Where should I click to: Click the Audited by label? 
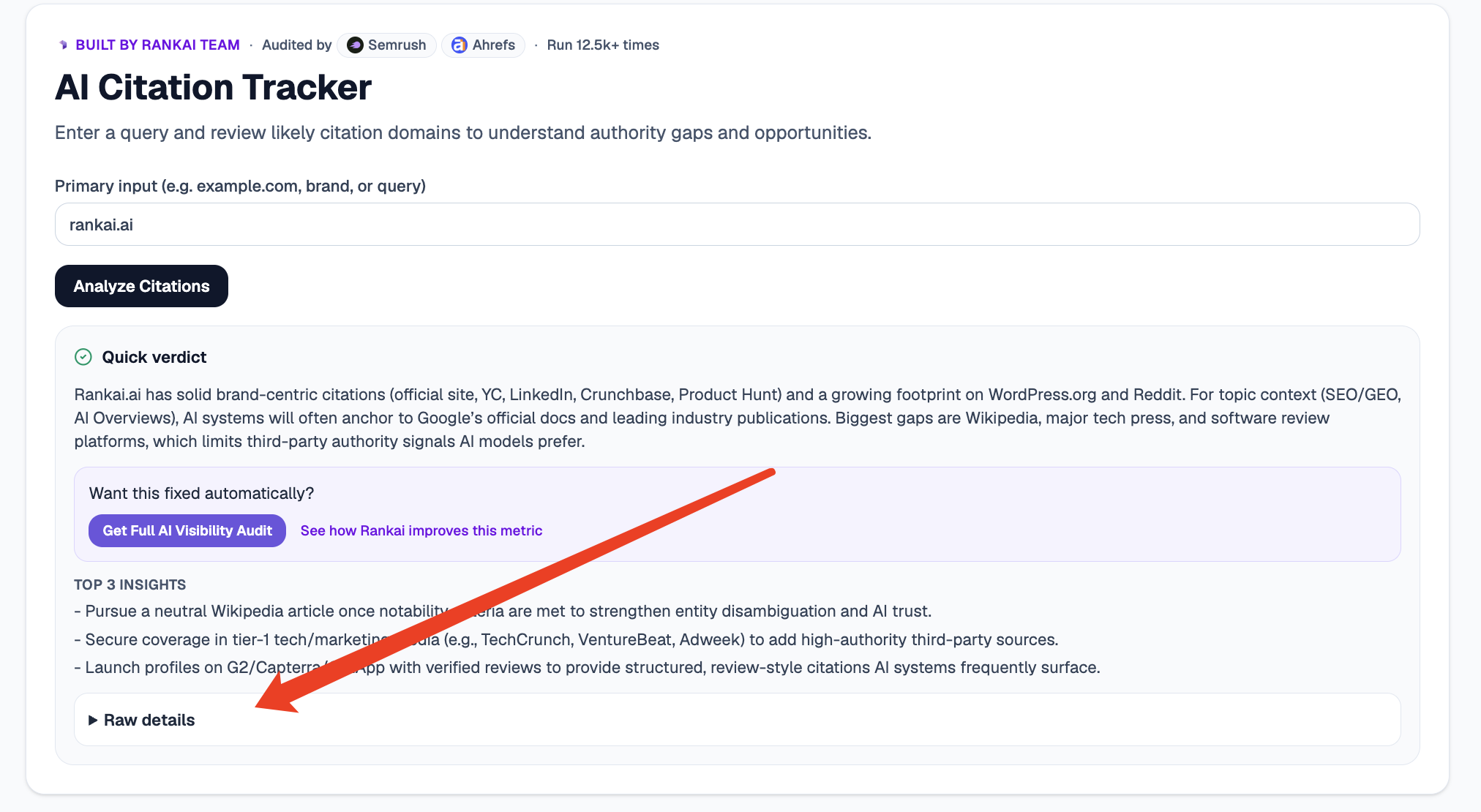point(296,45)
